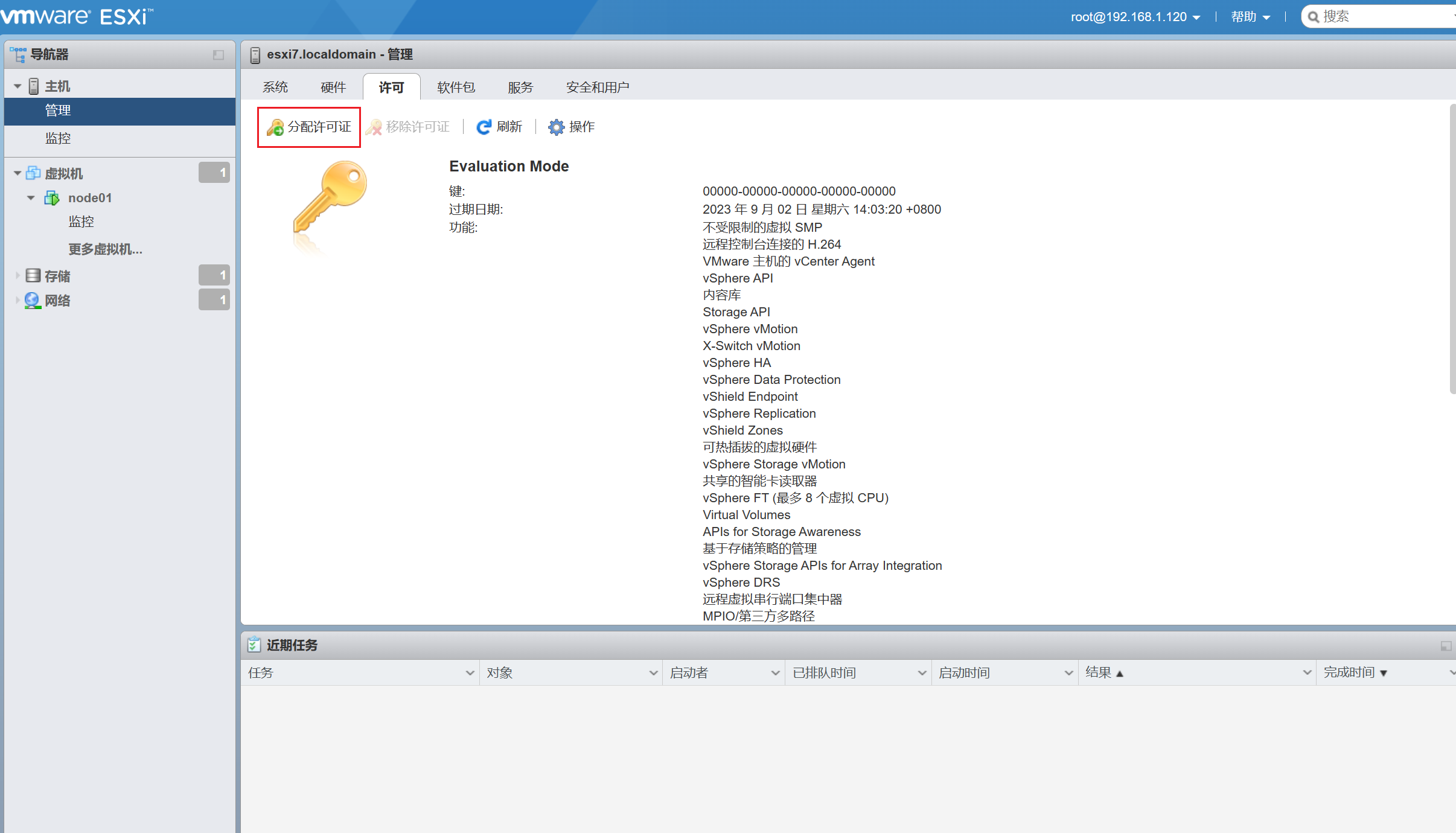Select 管理 under Host in navigator
Image resolution: width=1456 pixels, height=833 pixels.
(x=120, y=111)
